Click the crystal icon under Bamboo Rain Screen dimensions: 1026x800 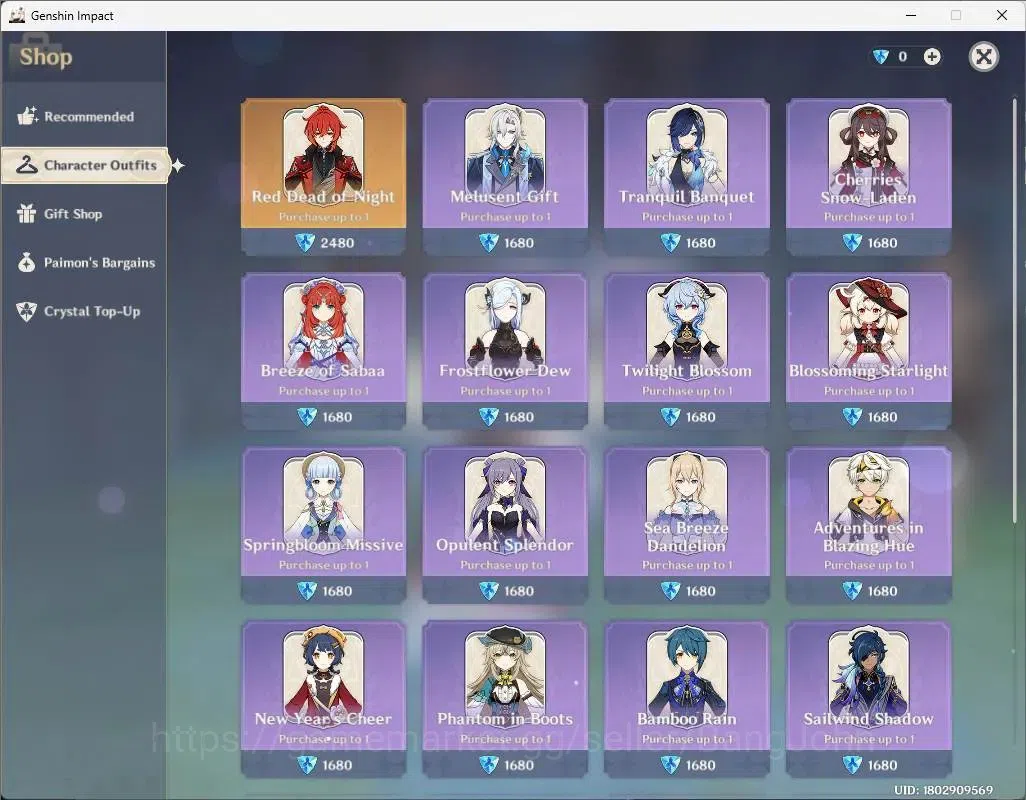(671, 765)
